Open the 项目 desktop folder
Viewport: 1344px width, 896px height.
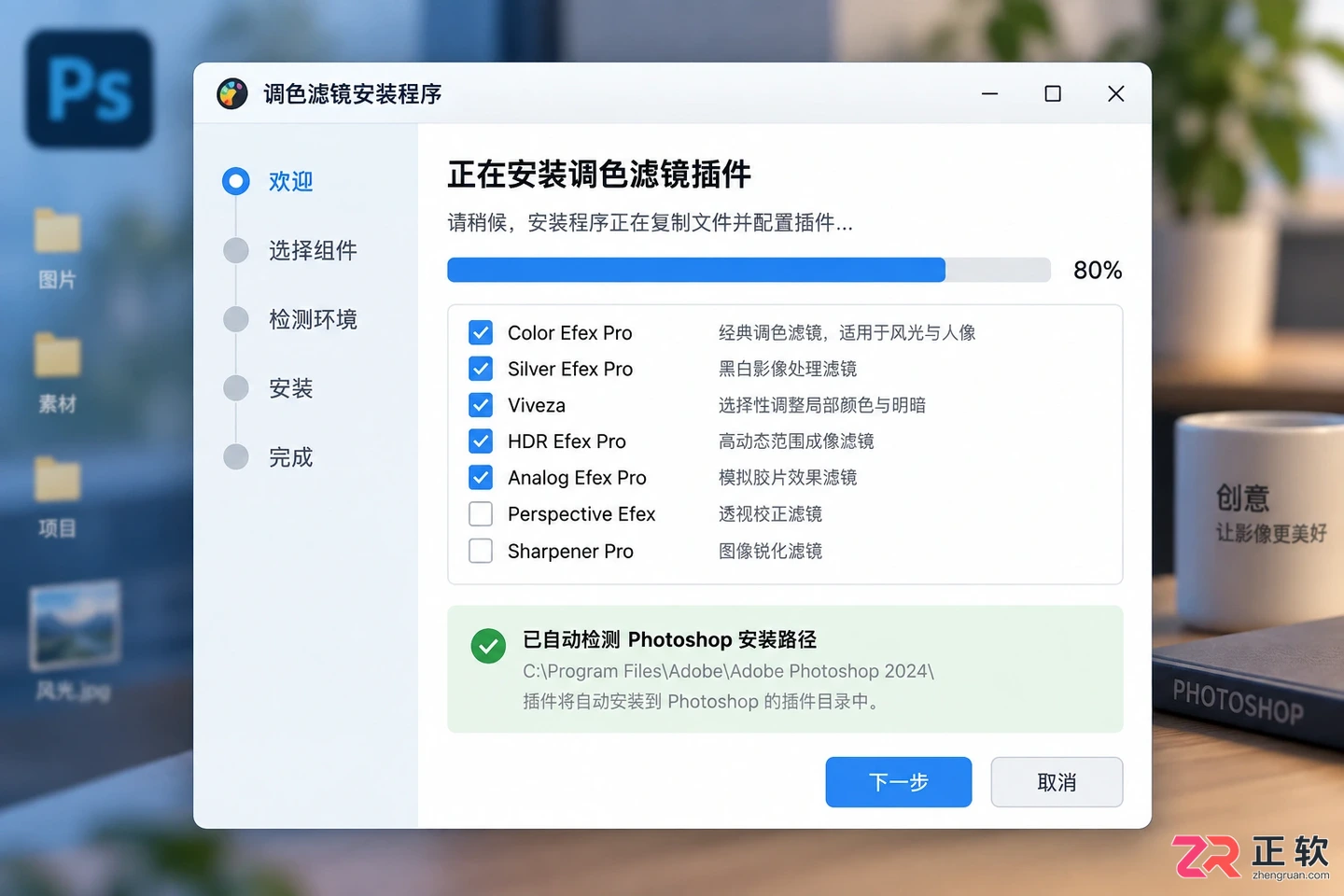point(58,496)
